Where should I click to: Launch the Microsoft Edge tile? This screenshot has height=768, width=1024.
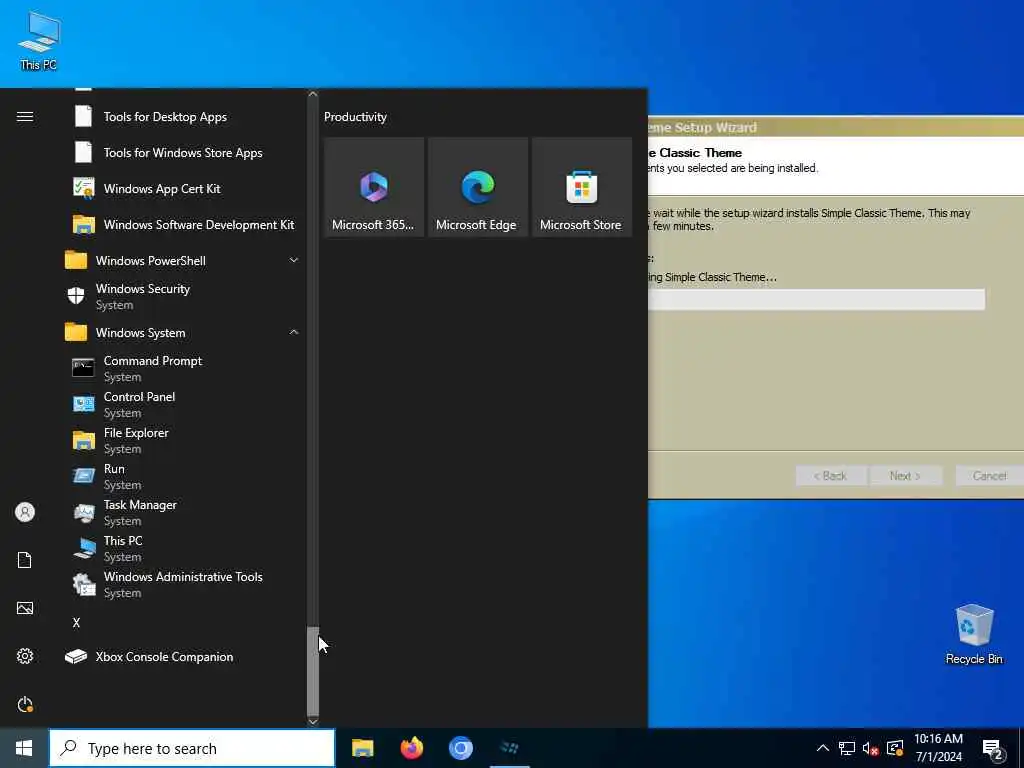477,187
